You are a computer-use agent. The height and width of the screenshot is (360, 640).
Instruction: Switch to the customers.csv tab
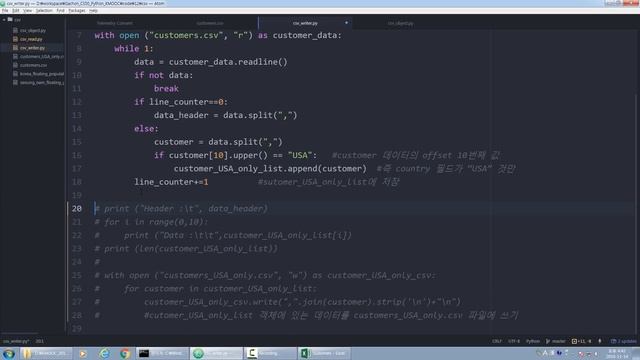coord(210,23)
